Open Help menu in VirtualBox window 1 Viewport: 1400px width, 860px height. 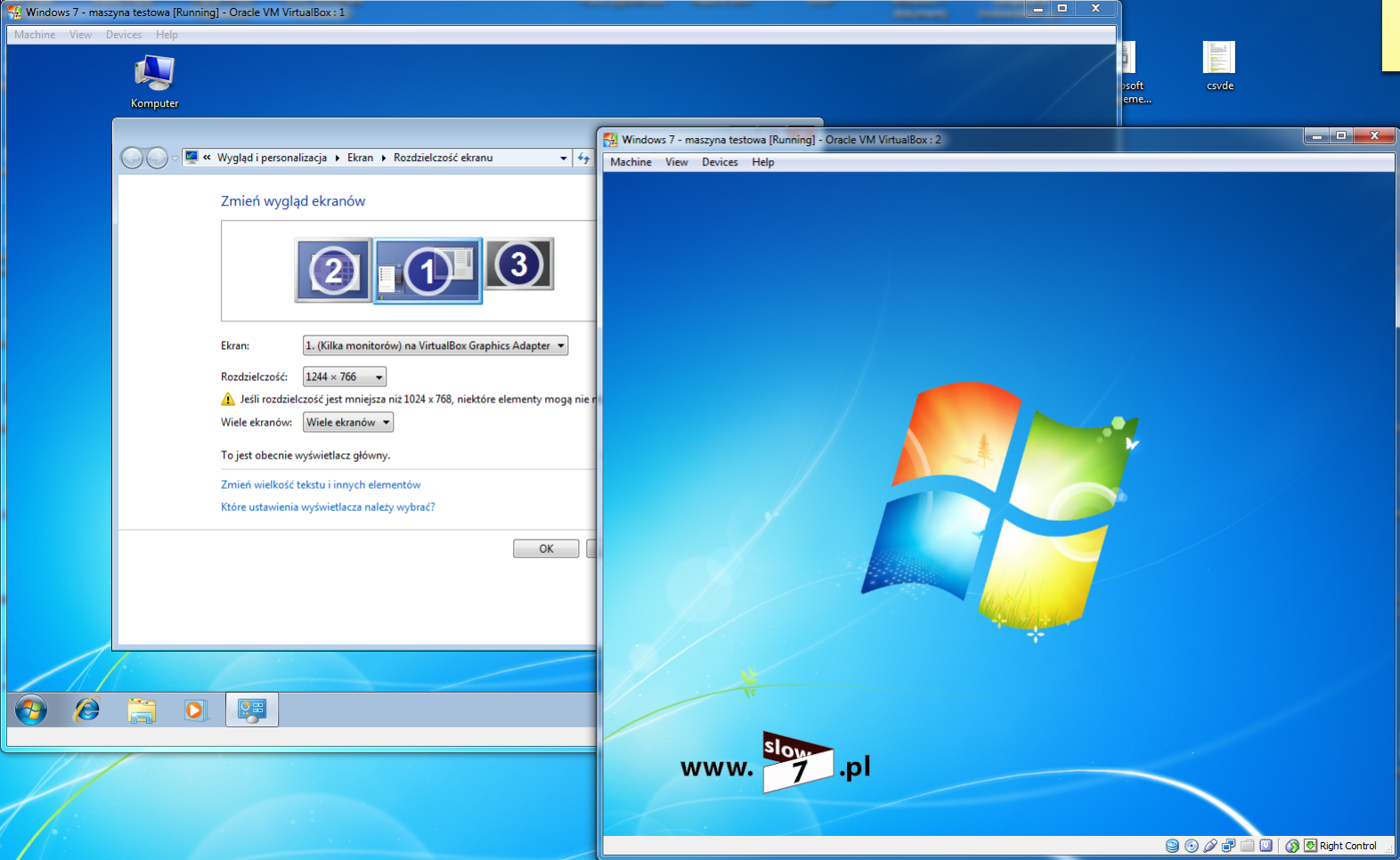pos(167,35)
